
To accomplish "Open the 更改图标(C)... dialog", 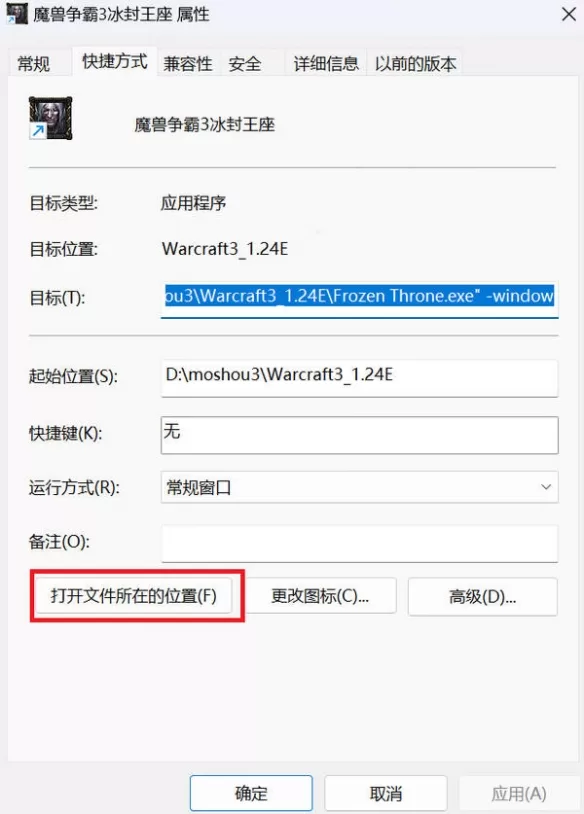I will coord(320,596).
